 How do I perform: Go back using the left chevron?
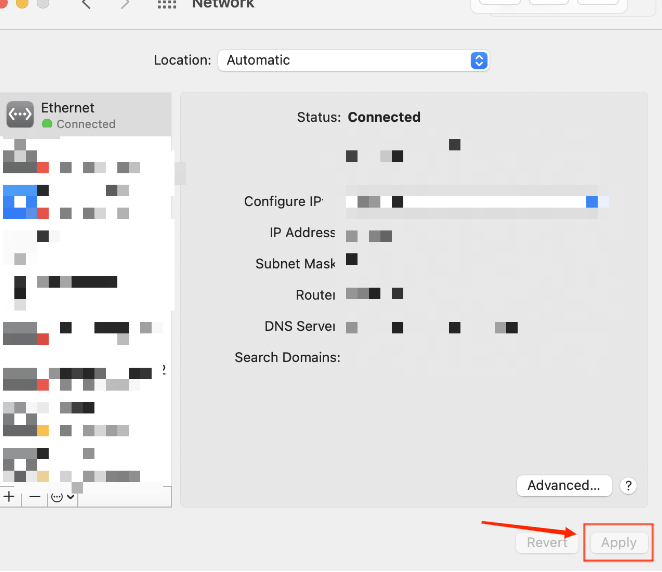(86, 4)
